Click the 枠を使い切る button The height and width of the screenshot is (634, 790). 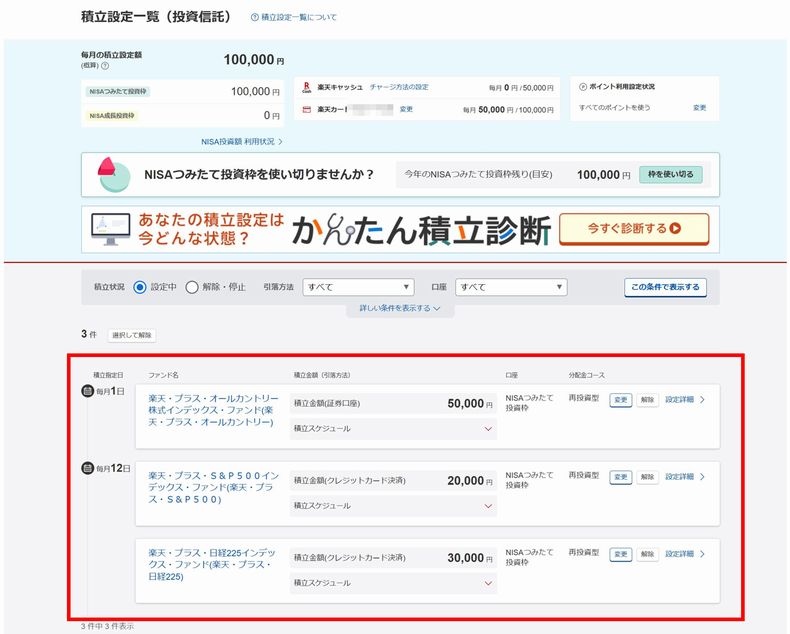point(671,174)
